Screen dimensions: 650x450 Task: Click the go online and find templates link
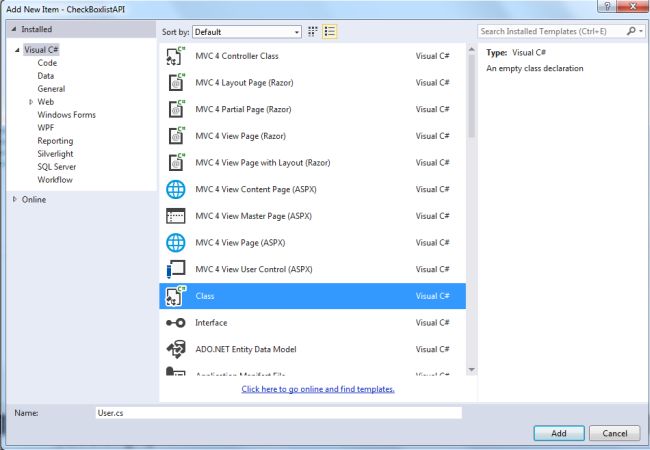click(x=318, y=389)
